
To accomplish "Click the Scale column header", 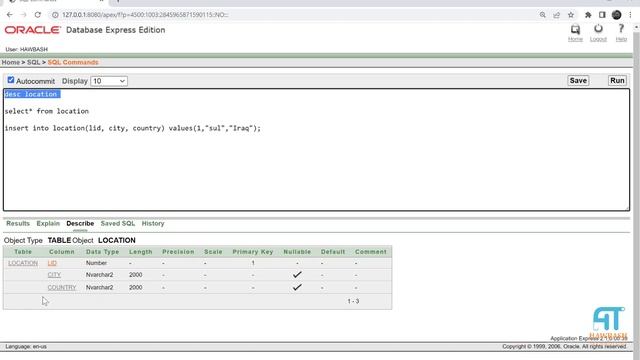I will pyautogui.click(x=213, y=252).
